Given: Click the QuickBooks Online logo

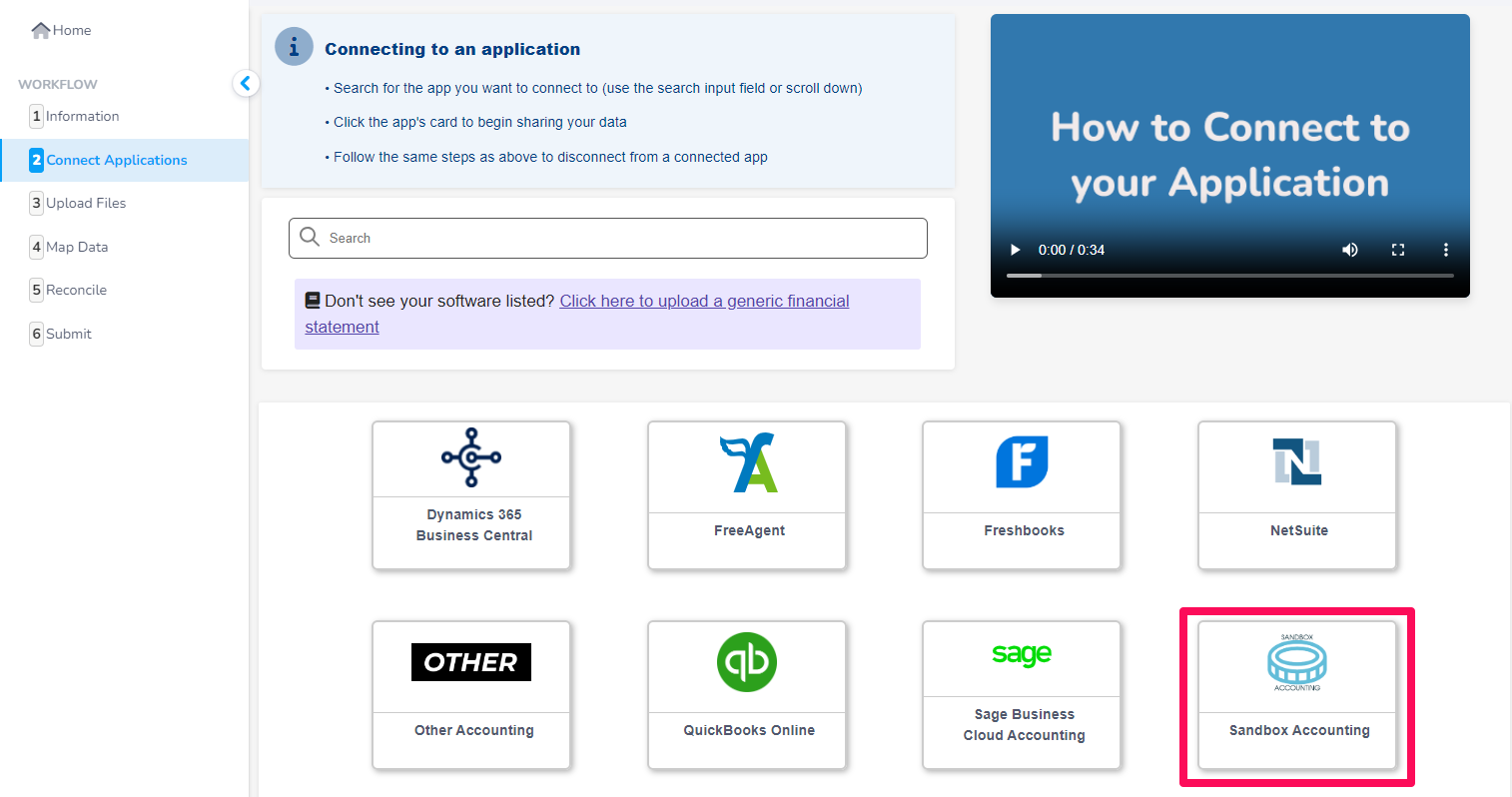Looking at the screenshot, I should [747, 662].
